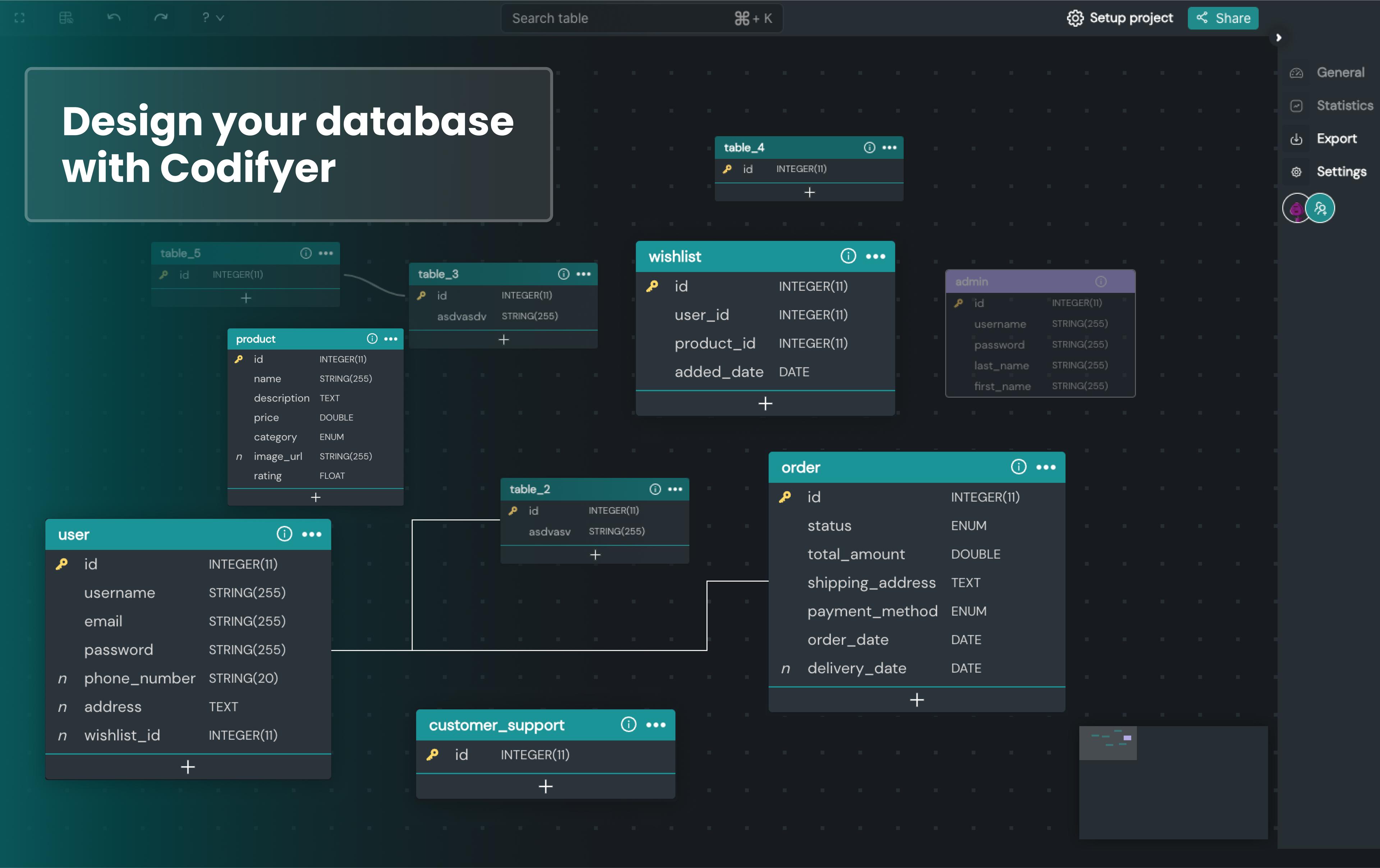
Task: Add a column to the wishlist table
Action: [765, 404]
